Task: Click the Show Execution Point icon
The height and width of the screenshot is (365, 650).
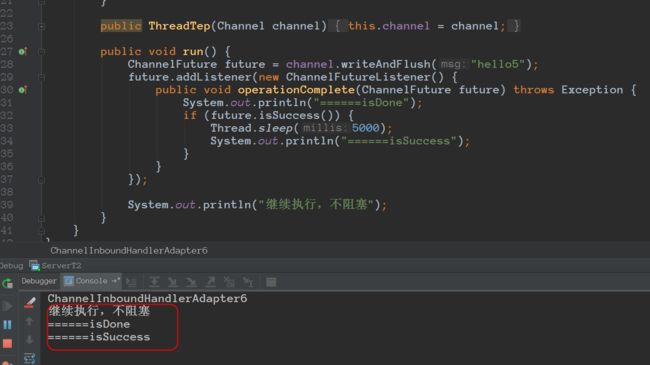Action: (x=131, y=282)
